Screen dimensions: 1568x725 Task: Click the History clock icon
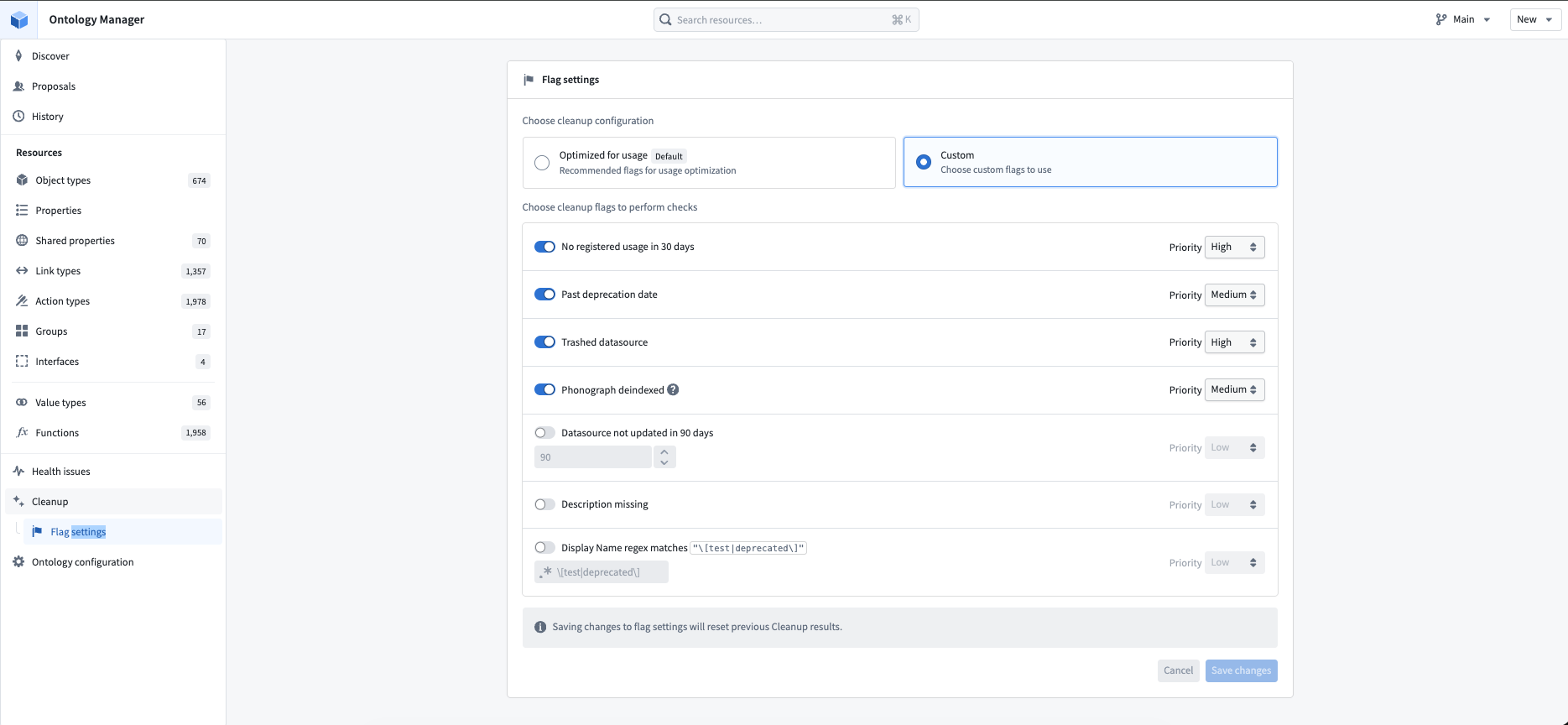18,117
